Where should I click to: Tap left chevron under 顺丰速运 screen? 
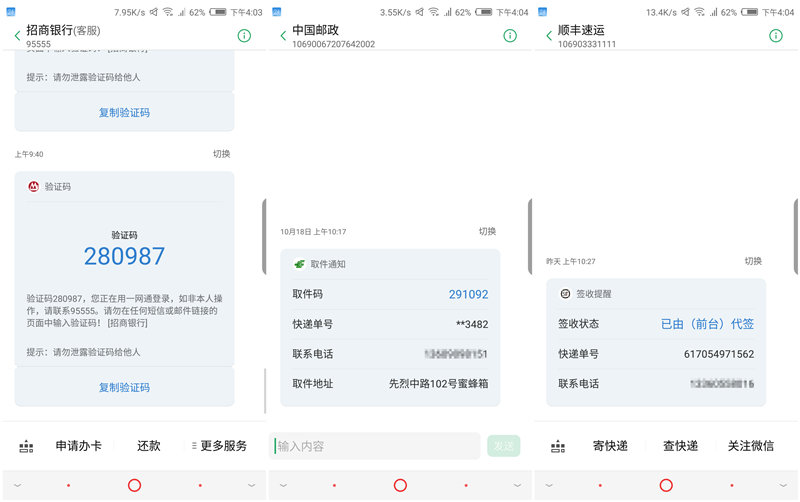tap(549, 485)
